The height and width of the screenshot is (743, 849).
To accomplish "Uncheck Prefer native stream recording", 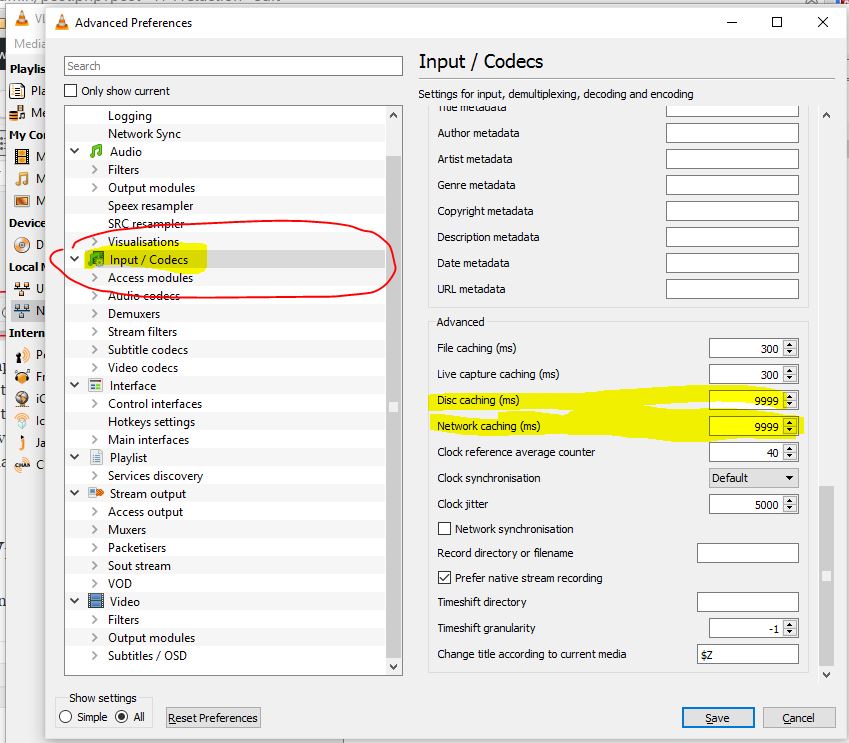I will 445,578.
